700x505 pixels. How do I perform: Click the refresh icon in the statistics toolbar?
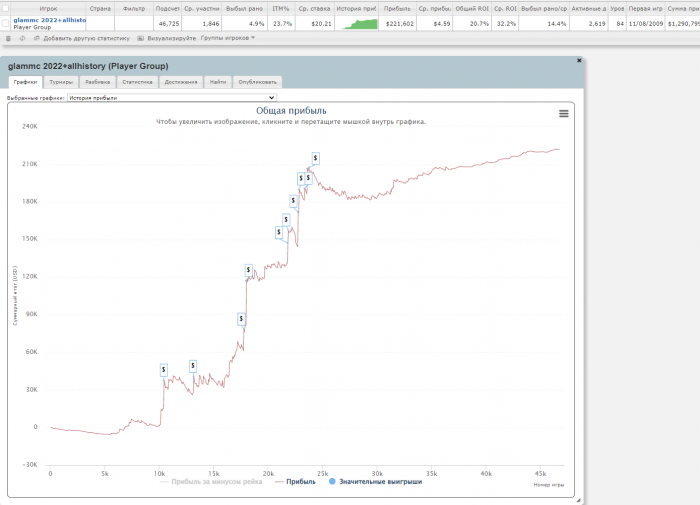[22, 38]
